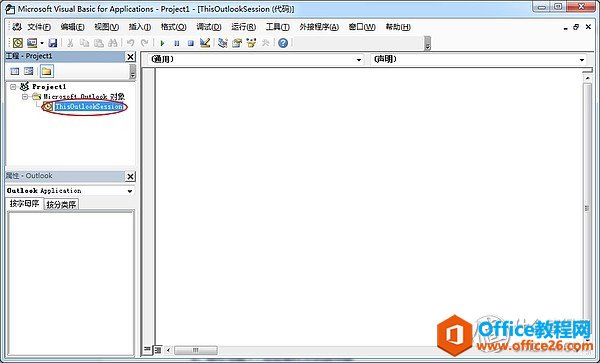Click the Reset stop icon
This screenshot has height=363, width=600.
(191, 43)
